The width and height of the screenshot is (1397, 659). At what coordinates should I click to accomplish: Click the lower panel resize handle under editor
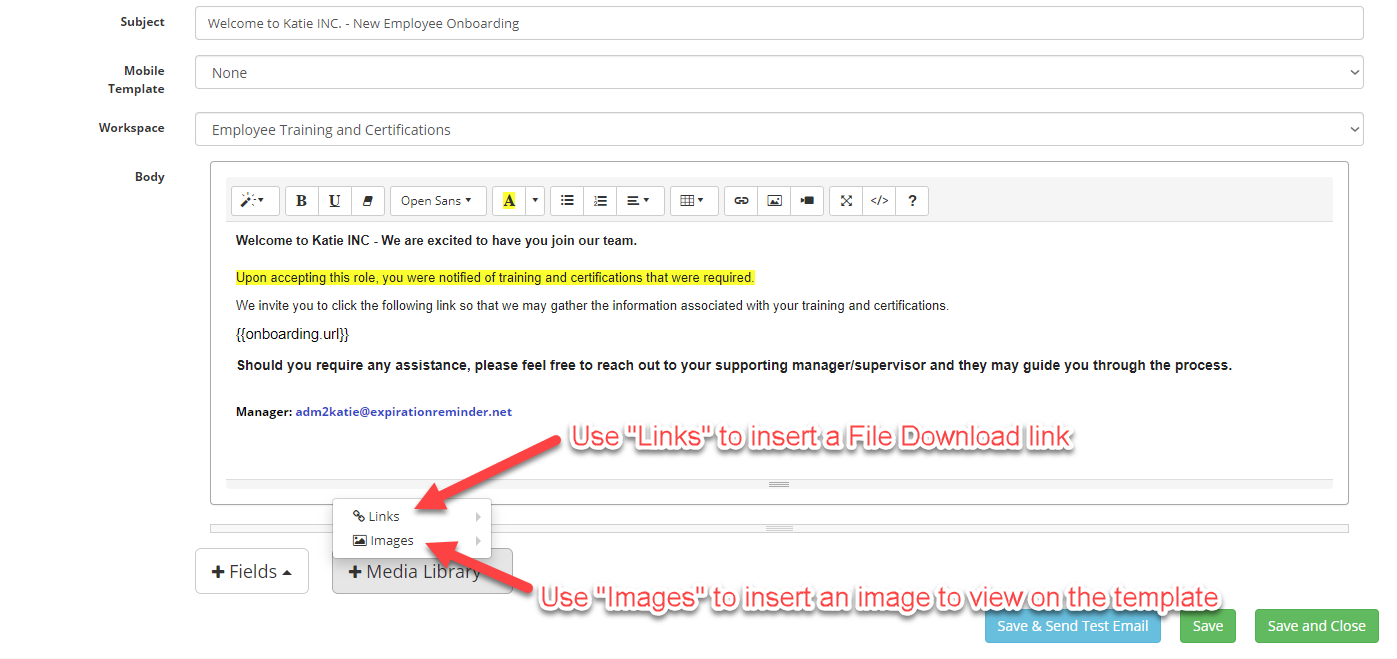[779, 528]
